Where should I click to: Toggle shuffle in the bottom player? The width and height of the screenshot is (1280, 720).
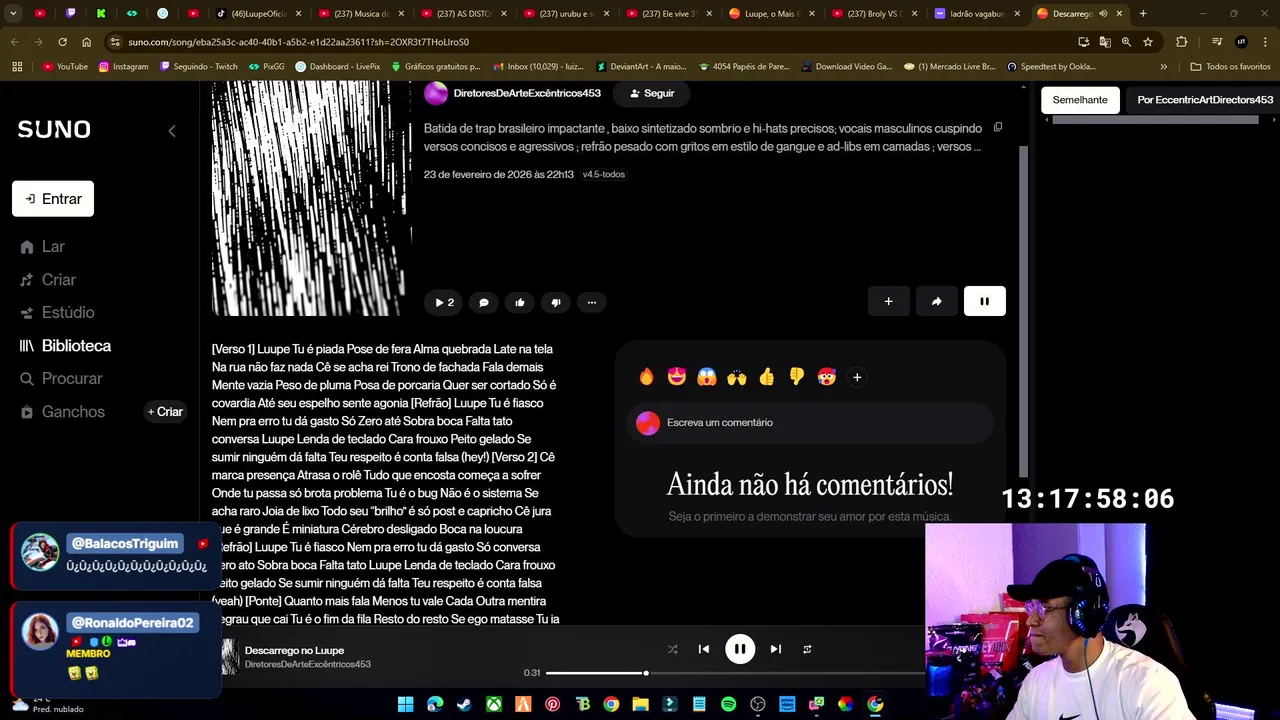coord(672,649)
